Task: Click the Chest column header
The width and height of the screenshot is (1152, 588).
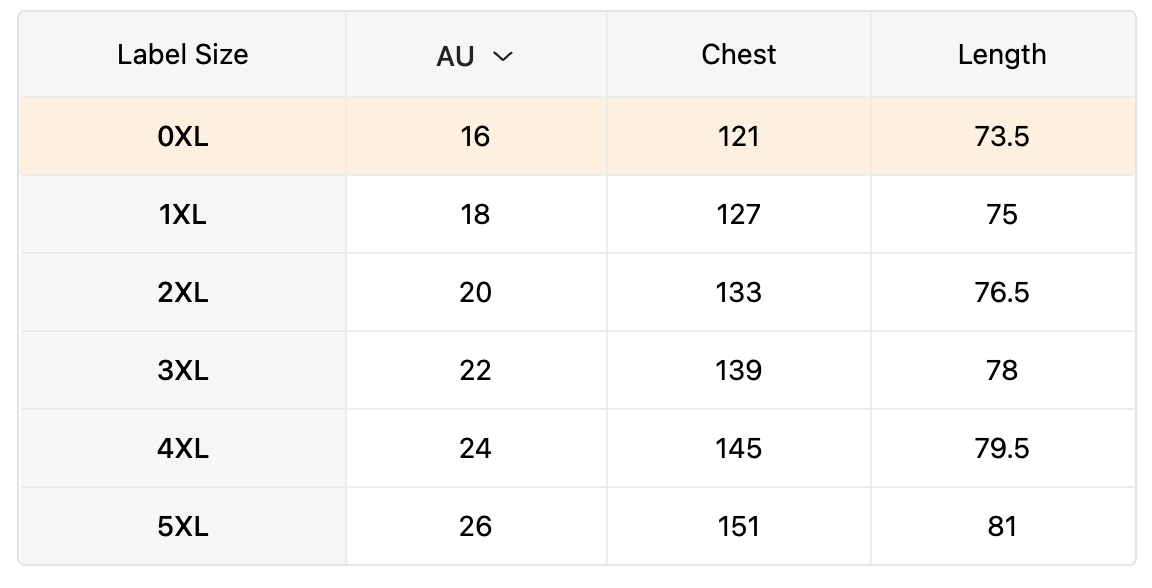Action: [738, 55]
